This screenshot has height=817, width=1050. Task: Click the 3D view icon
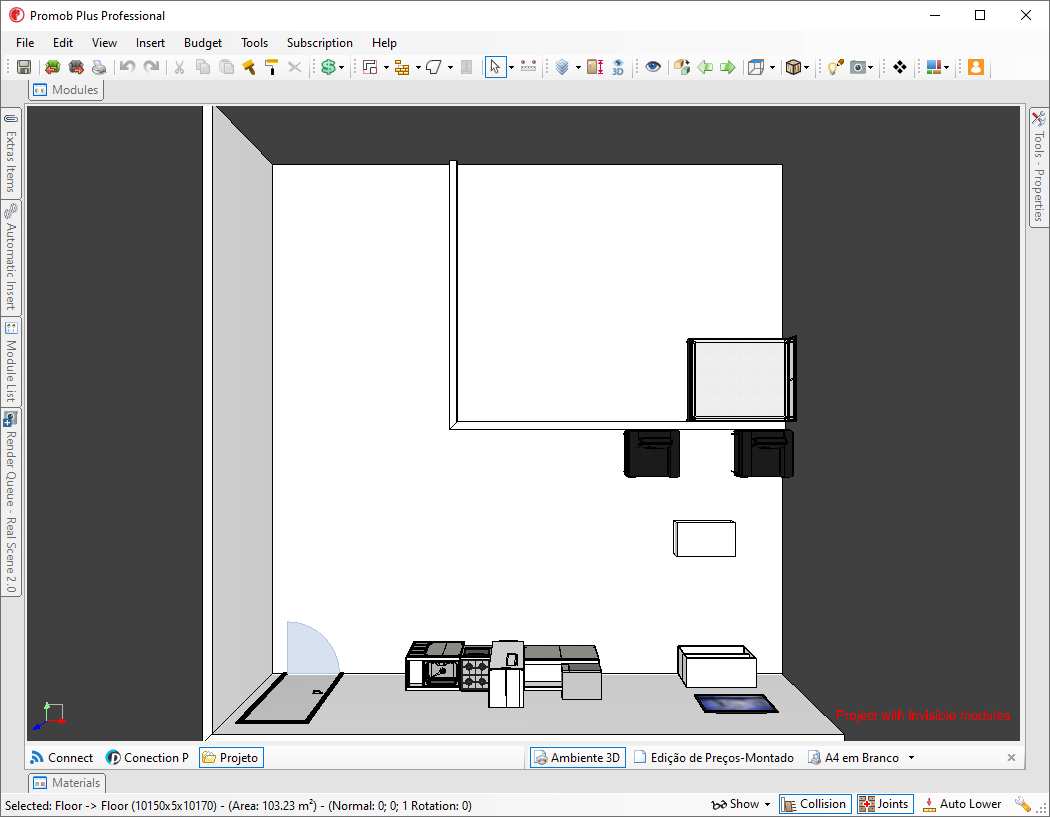coord(618,67)
